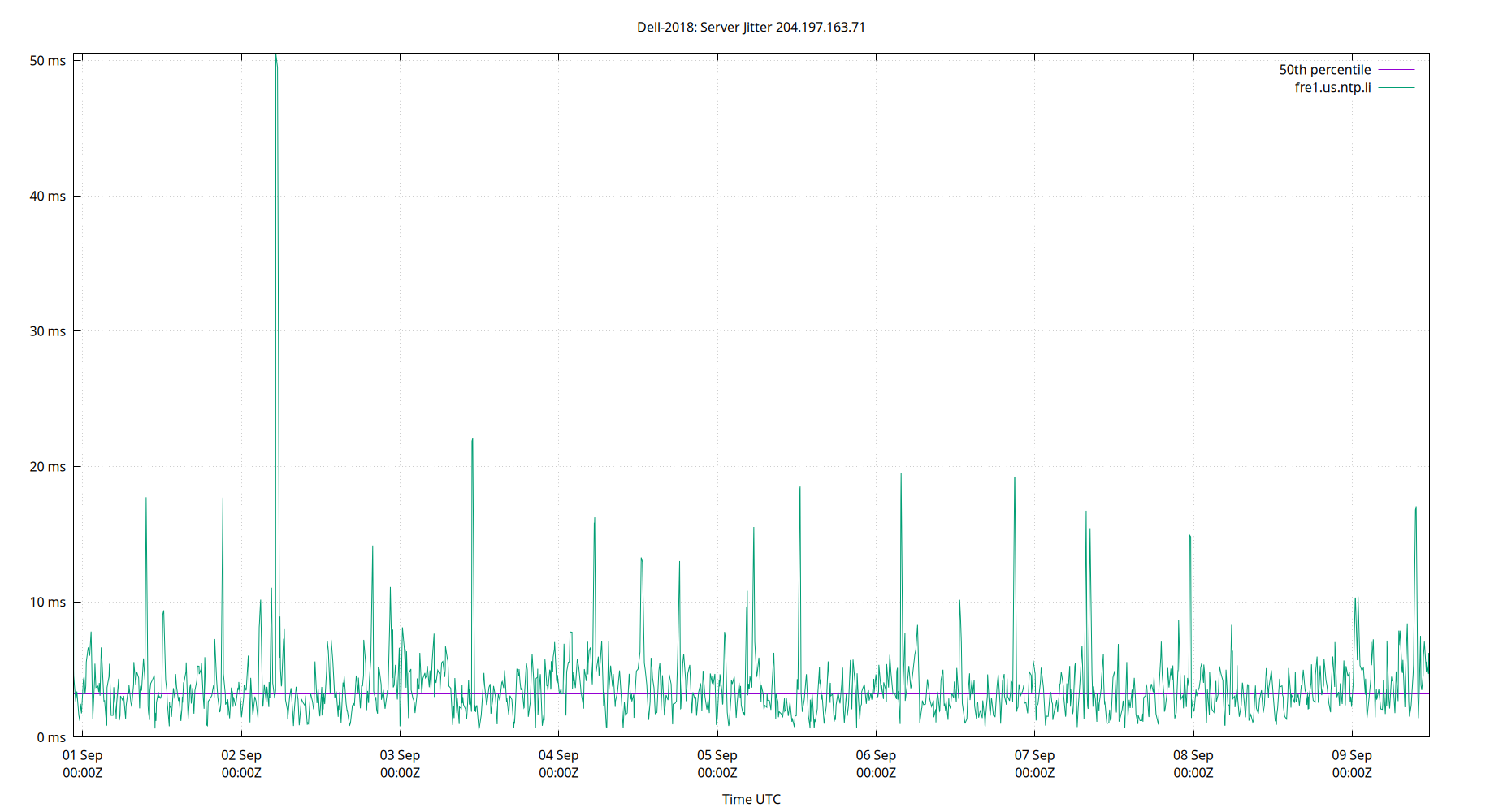1503x812 pixels.
Task: Click the 09 Sep date label
Action: 1352,755
